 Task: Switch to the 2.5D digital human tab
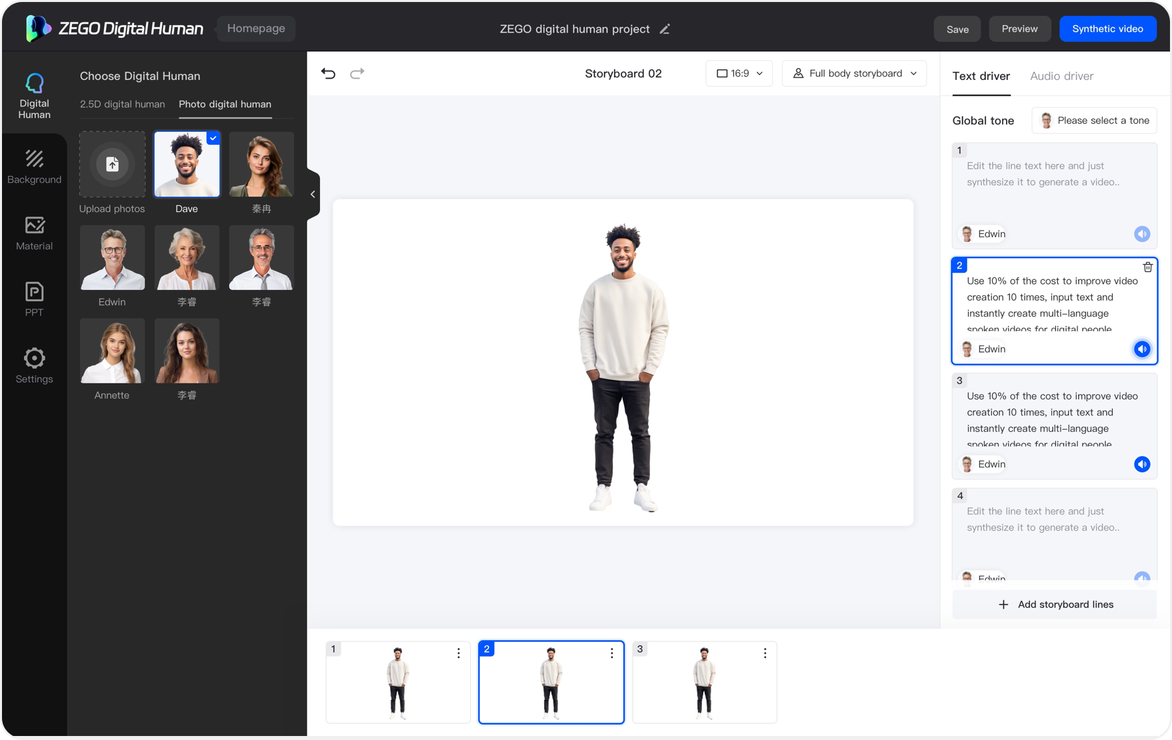(122, 104)
